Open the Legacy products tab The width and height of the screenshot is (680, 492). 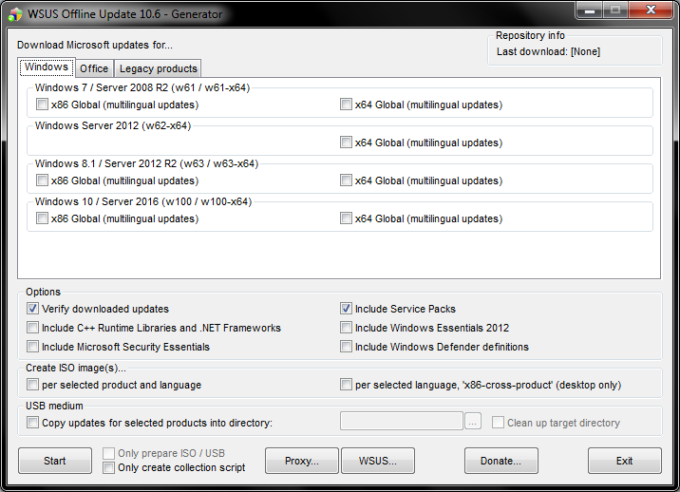pyautogui.click(x=158, y=69)
